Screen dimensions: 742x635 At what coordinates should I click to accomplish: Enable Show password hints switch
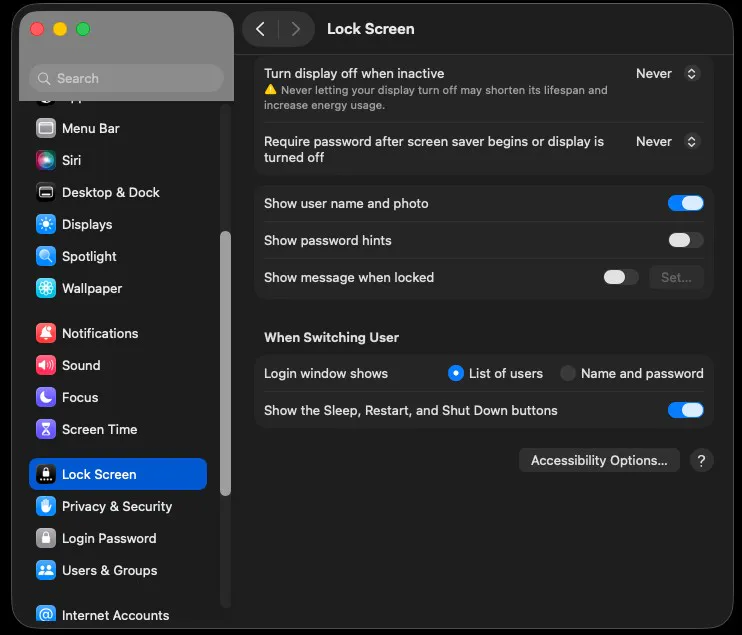pyautogui.click(x=685, y=240)
